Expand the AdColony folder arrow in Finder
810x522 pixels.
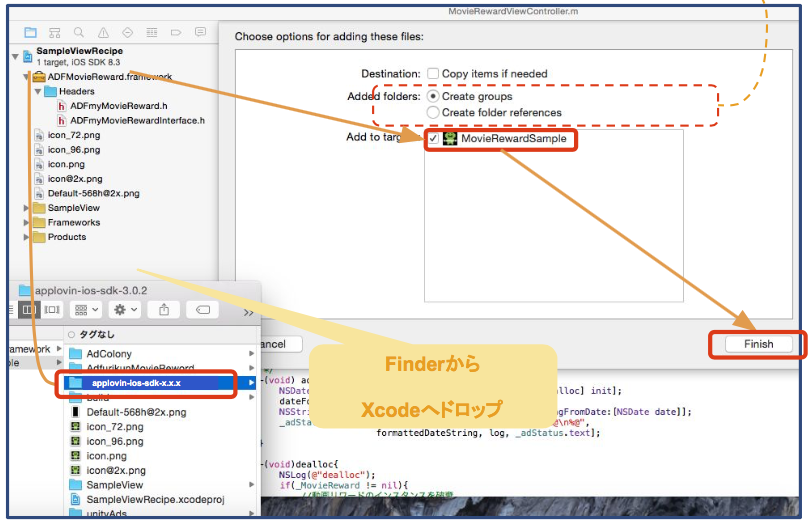(x=252, y=354)
